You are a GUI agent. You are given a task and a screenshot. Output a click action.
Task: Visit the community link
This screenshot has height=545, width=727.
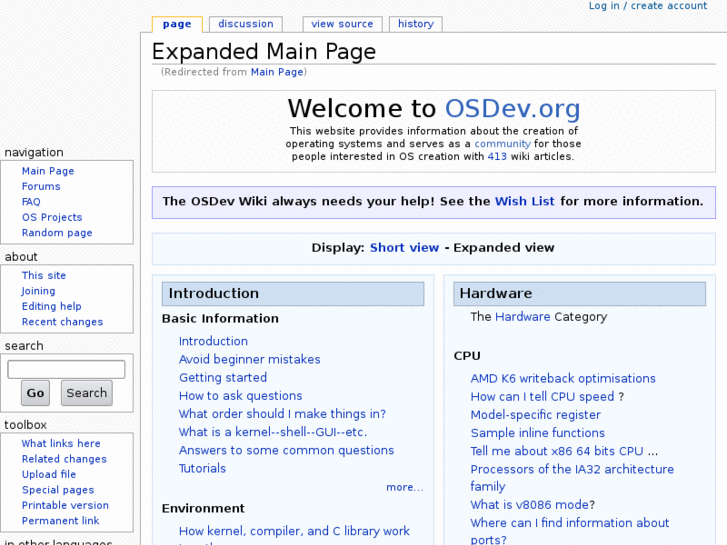502,144
